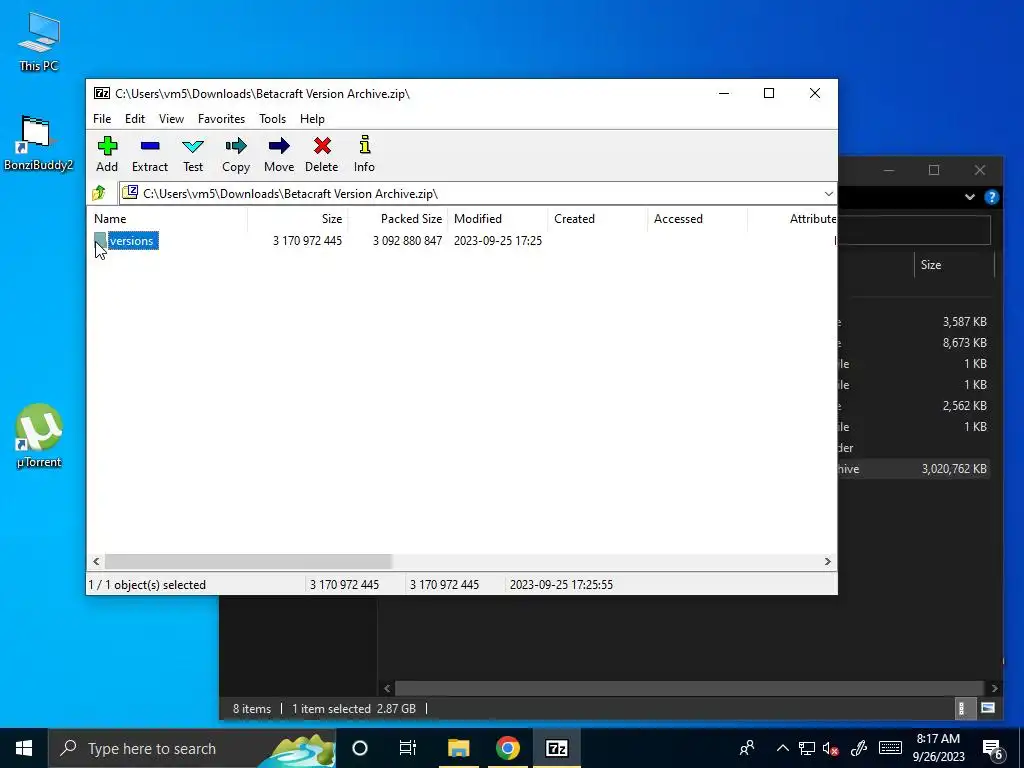Open the taskbar clock and date
The width and height of the screenshot is (1024, 768).
tap(938, 748)
